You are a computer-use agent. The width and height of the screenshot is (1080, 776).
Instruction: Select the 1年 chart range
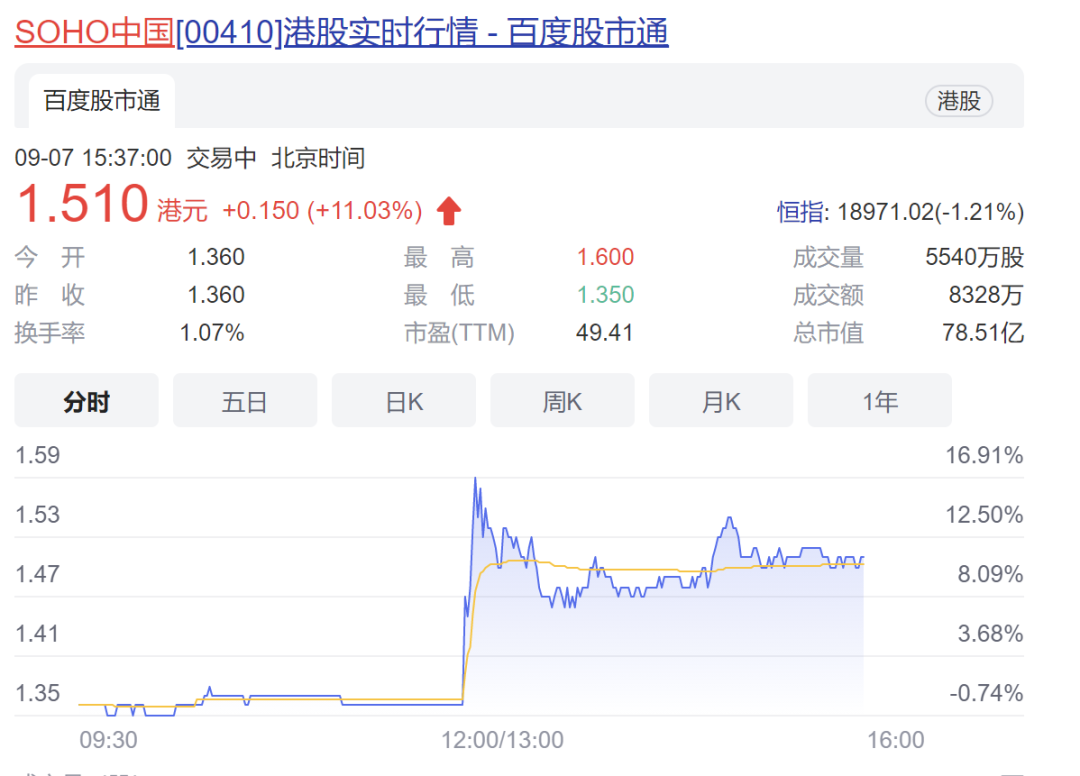coord(880,402)
